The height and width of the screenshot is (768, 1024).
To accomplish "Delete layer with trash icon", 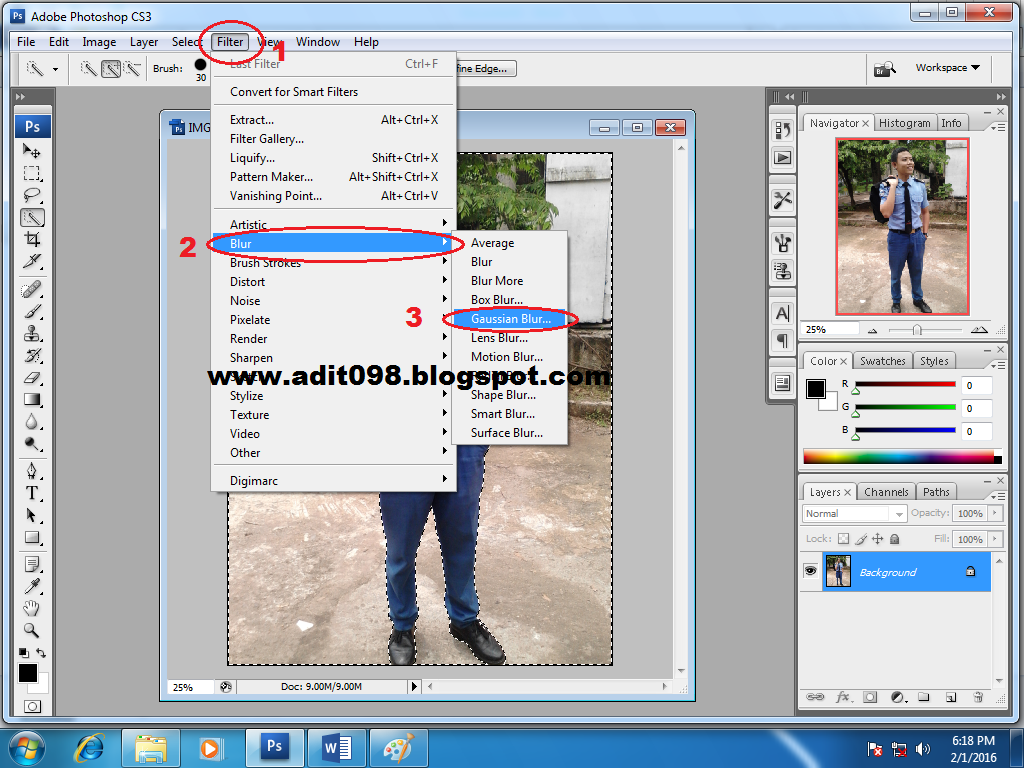I will 978,697.
